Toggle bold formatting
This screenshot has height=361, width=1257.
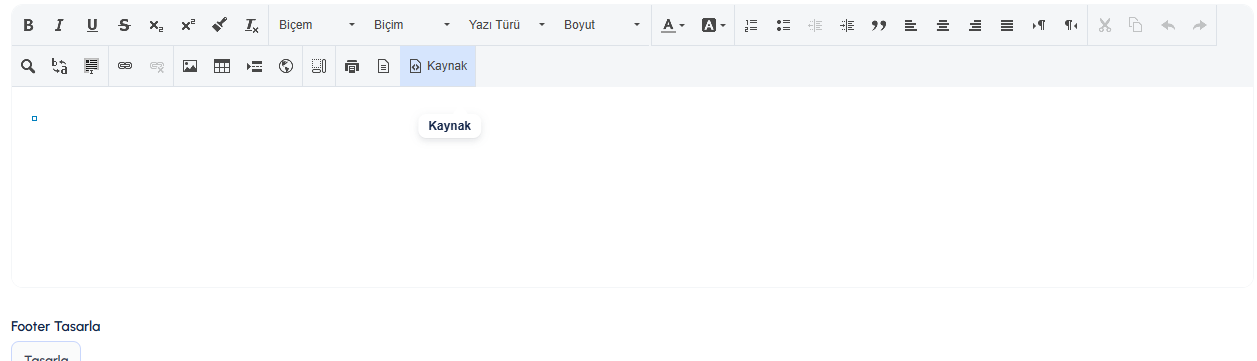28,25
